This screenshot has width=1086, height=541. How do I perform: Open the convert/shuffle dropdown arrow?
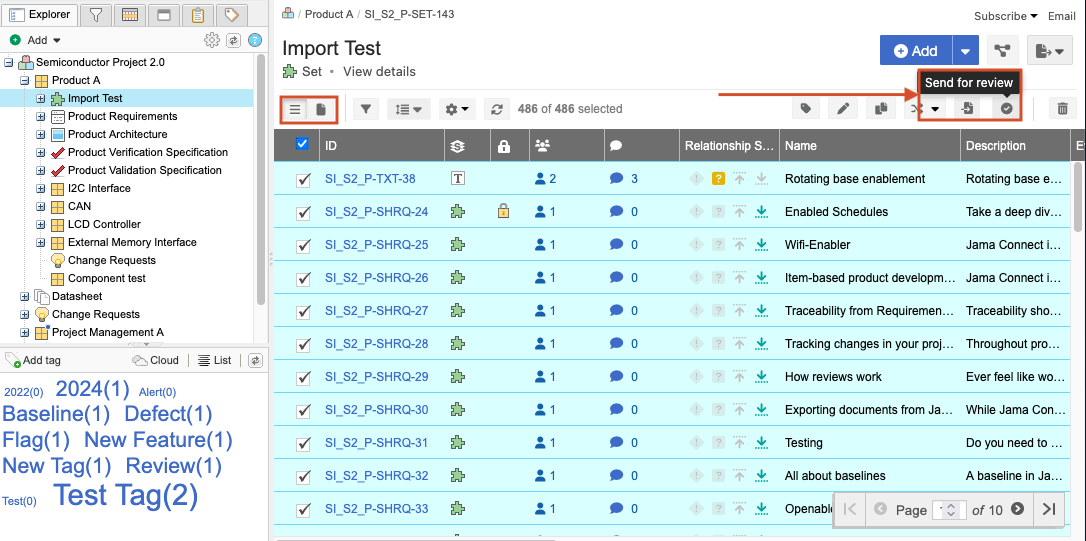tap(935, 109)
